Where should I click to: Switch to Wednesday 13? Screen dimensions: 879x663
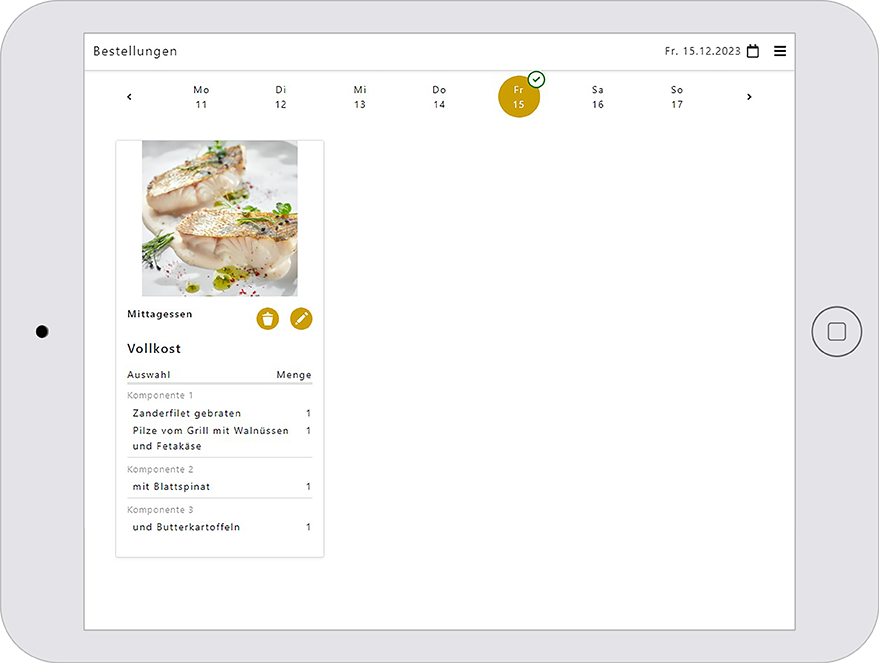(360, 97)
